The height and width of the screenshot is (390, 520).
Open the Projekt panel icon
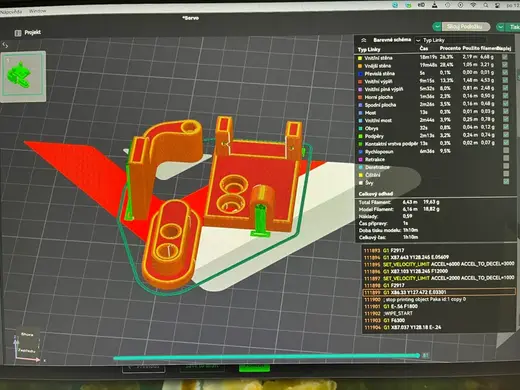pos(18,33)
